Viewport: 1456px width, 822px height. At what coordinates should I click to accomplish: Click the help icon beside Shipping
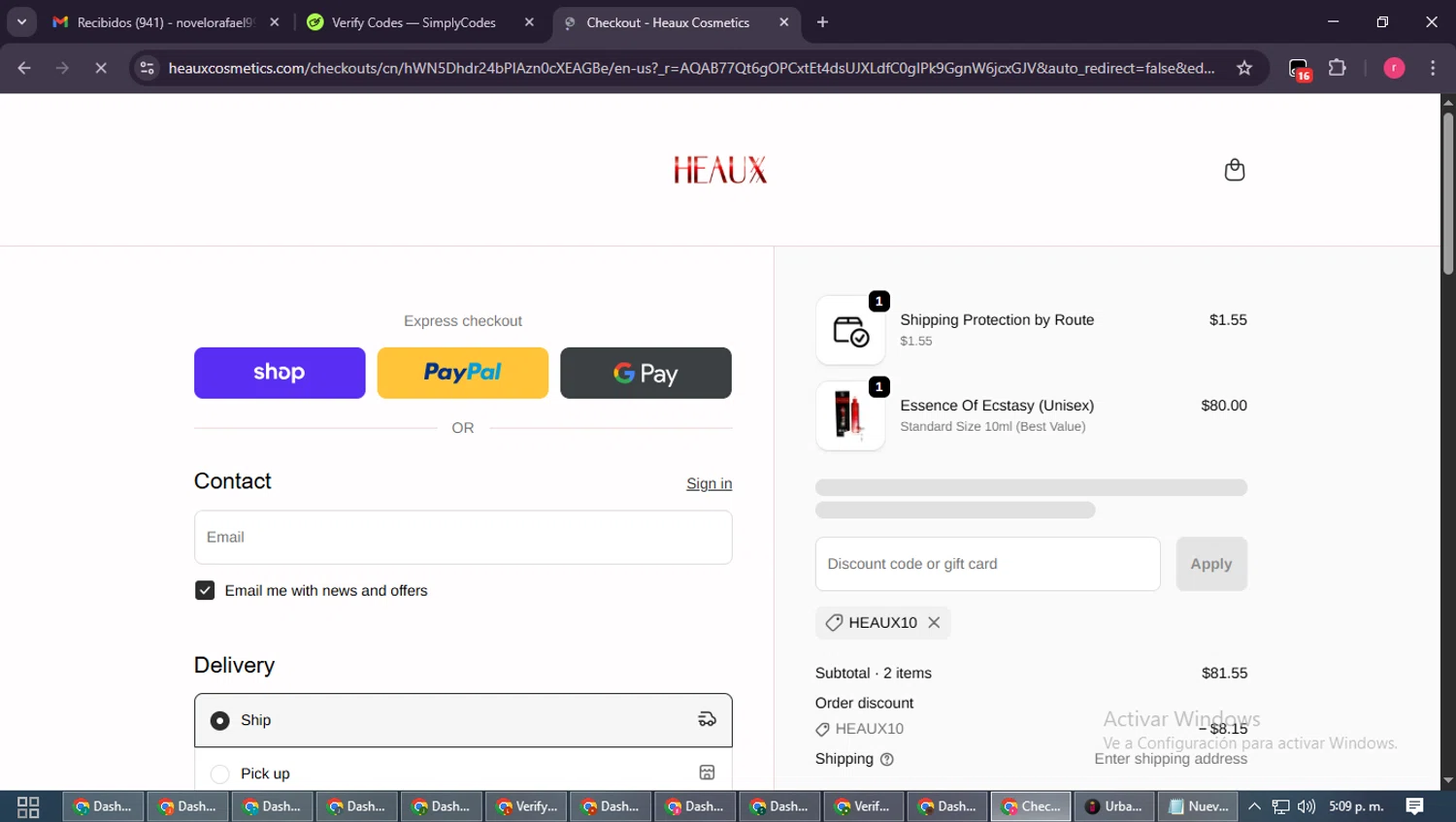886,760
